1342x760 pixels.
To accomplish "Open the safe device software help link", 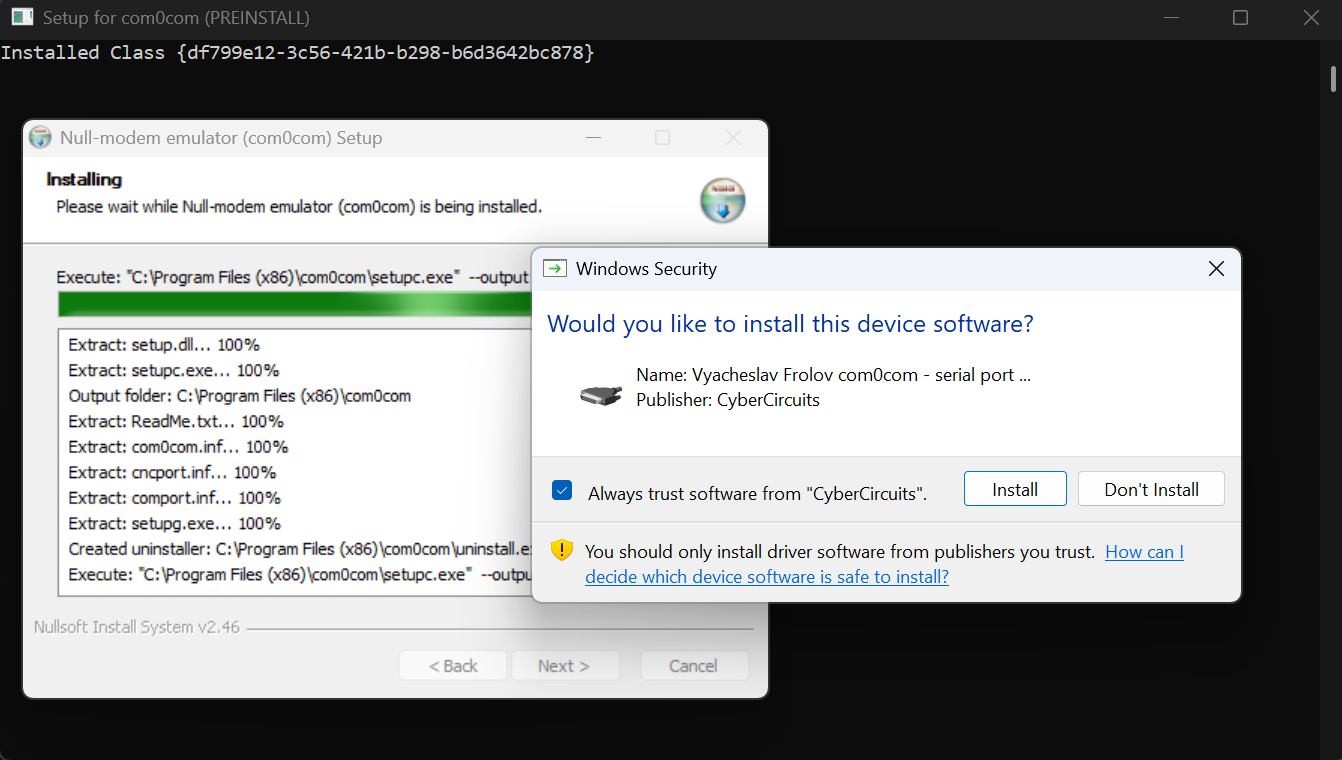I will tap(766, 577).
